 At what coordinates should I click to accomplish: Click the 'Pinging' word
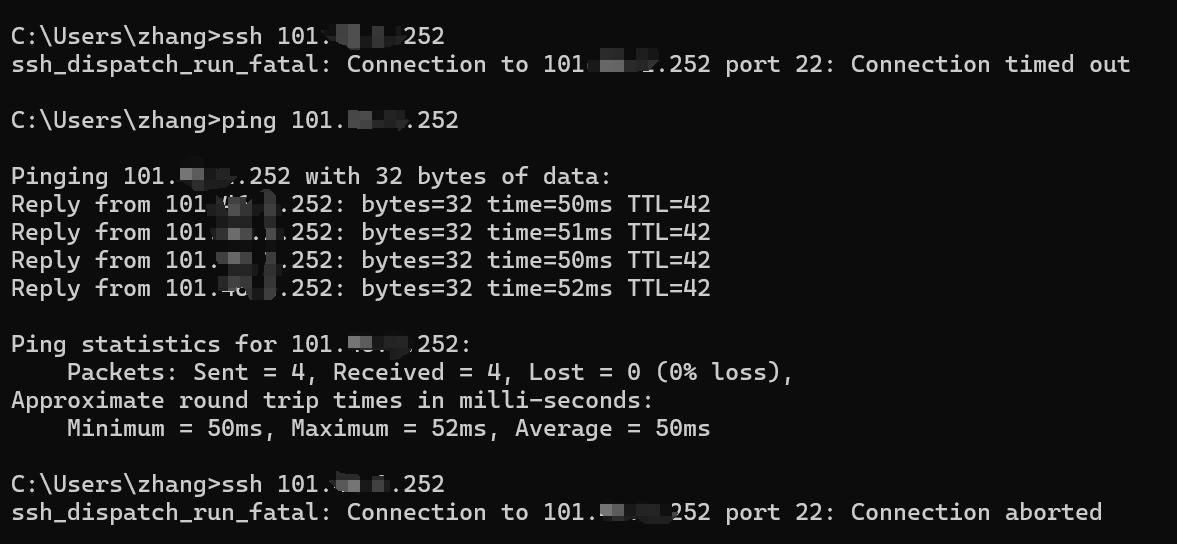click(60, 177)
